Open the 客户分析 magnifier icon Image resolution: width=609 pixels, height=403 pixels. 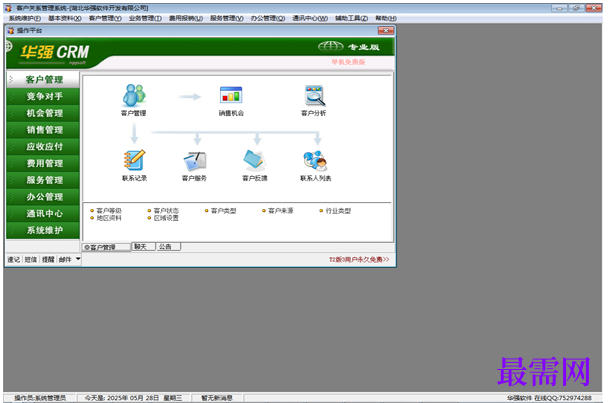pos(314,96)
